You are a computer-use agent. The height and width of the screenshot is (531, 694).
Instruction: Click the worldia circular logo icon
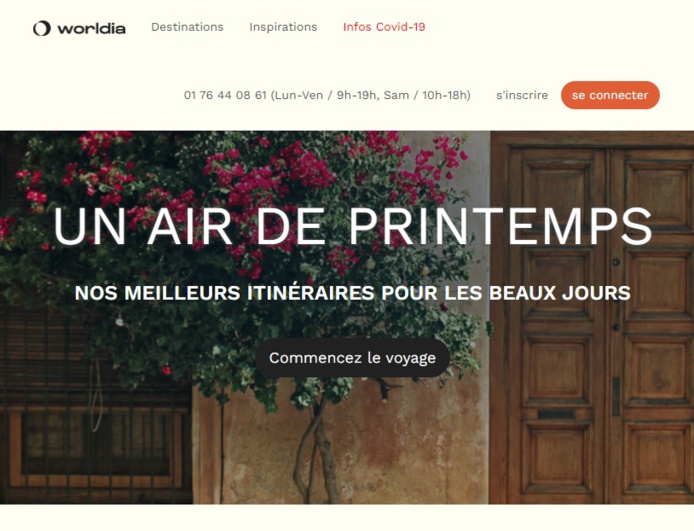point(42,28)
